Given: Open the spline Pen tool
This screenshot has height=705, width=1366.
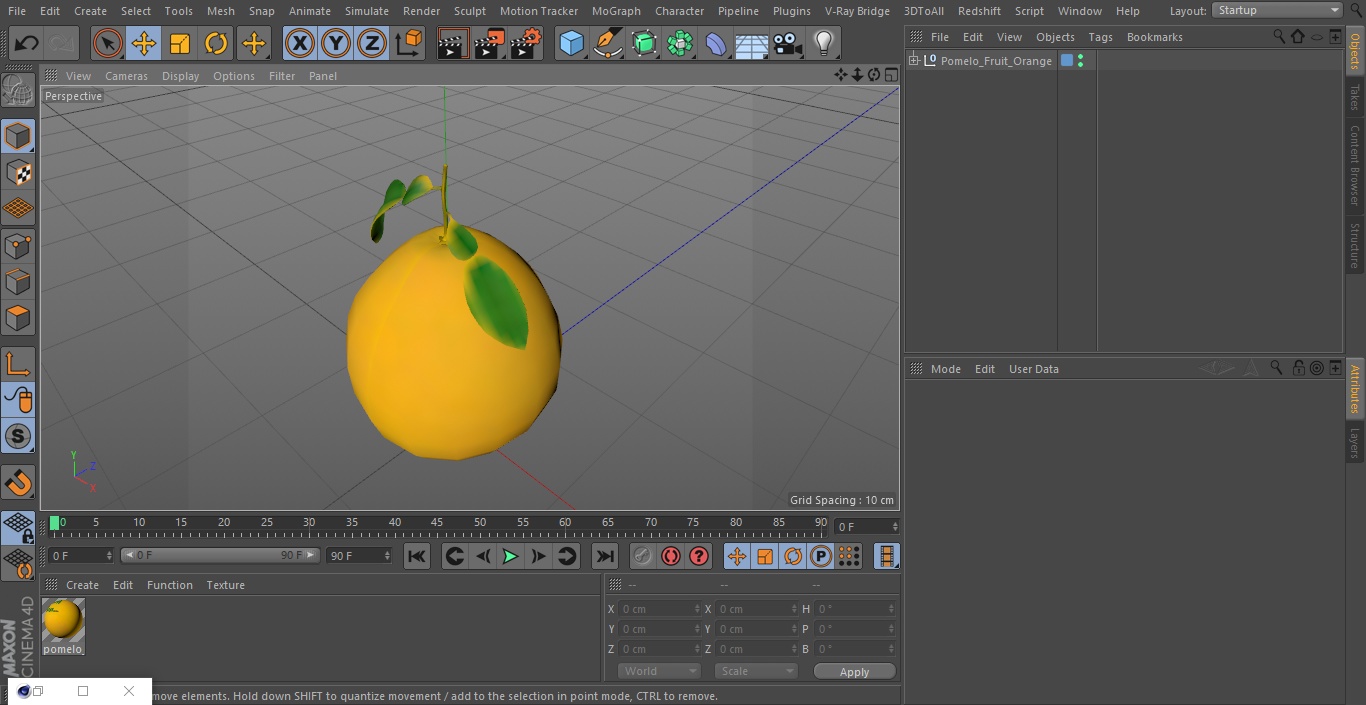Looking at the screenshot, I should [607, 44].
